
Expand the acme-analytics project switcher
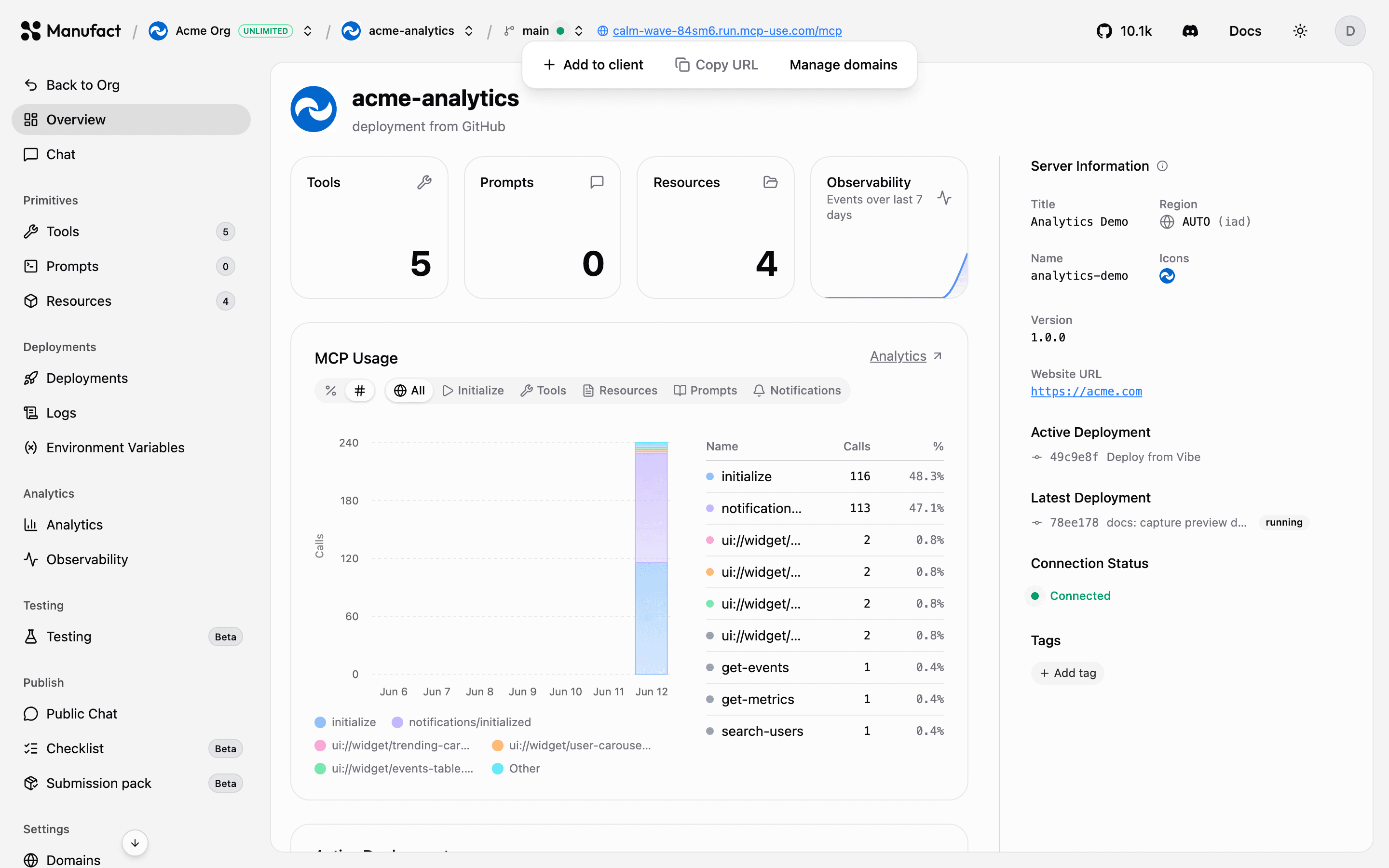pyautogui.click(x=469, y=31)
